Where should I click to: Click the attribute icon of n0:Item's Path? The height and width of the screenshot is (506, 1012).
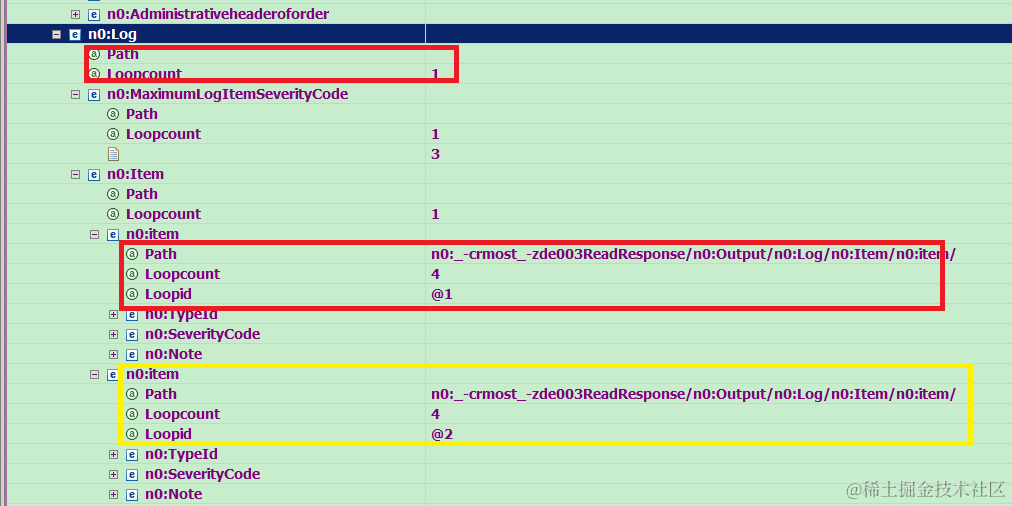pos(113,194)
